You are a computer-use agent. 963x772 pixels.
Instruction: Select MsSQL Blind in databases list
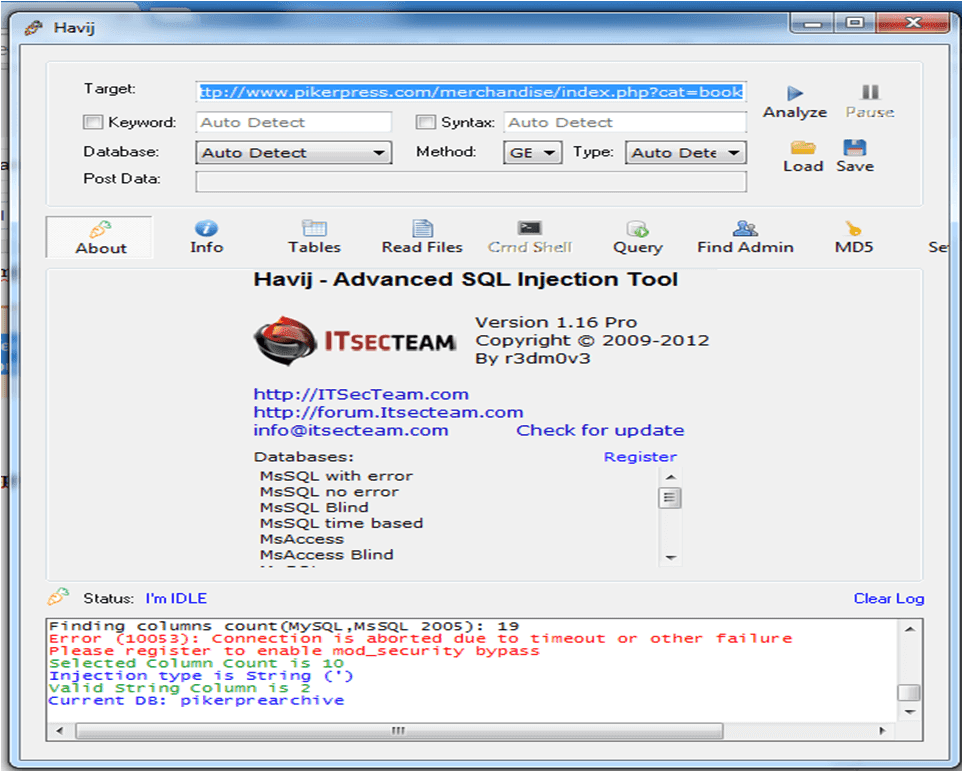(x=314, y=507)
